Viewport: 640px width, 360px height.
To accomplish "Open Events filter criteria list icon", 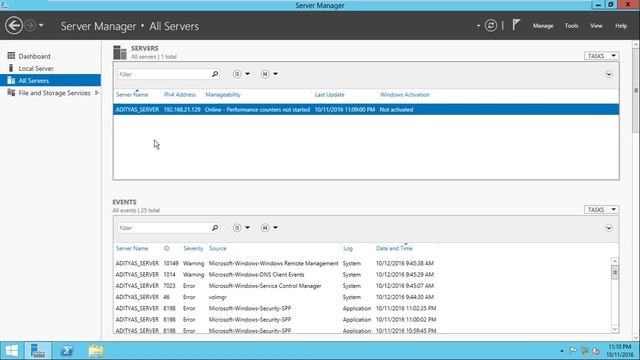I will tap(237, 228).
